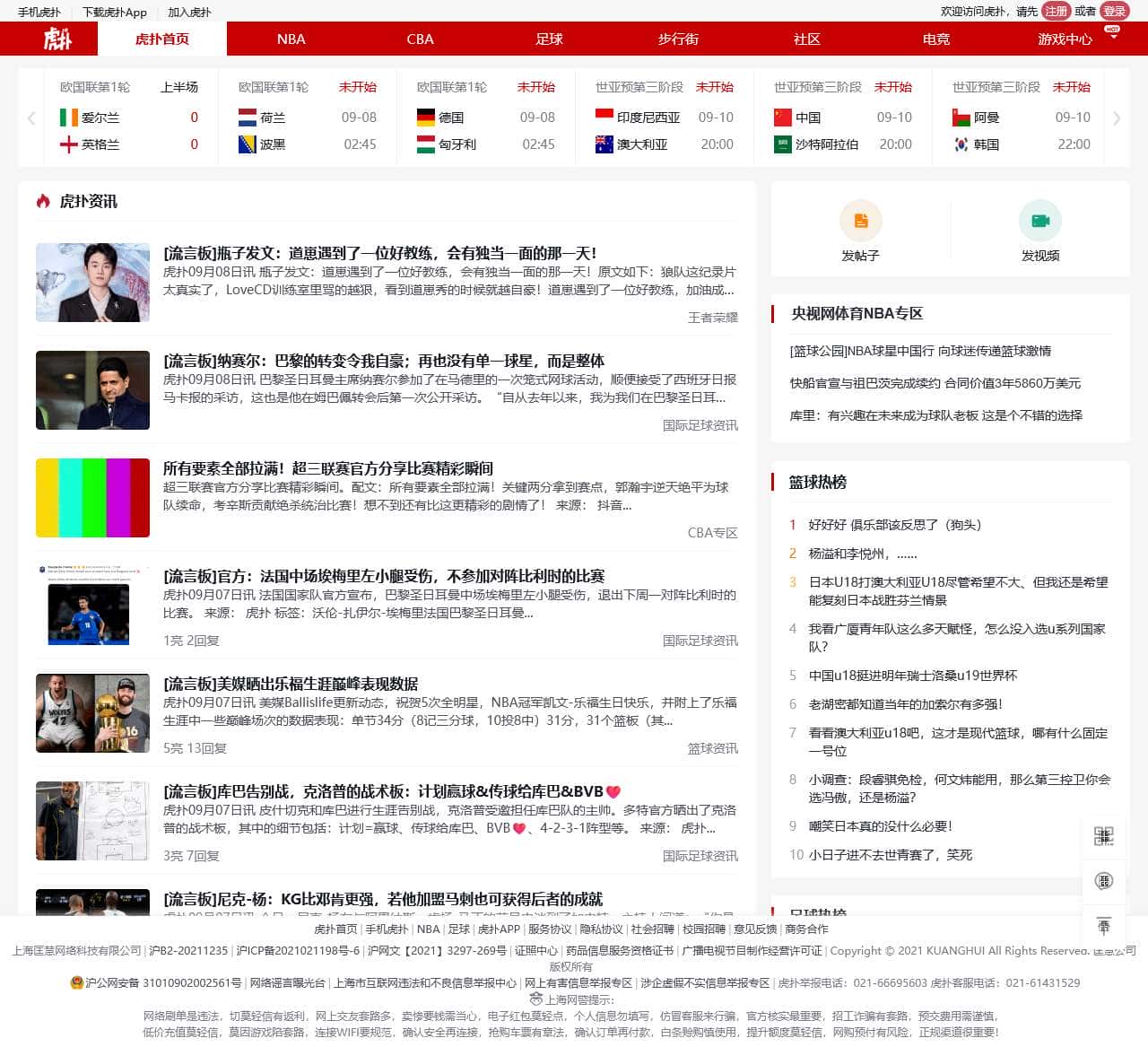Open the NBA navigation tab
Image resolution: width=1148 pixels, height=1047 pixels.
pyautogui.click(x=291, y=39)
